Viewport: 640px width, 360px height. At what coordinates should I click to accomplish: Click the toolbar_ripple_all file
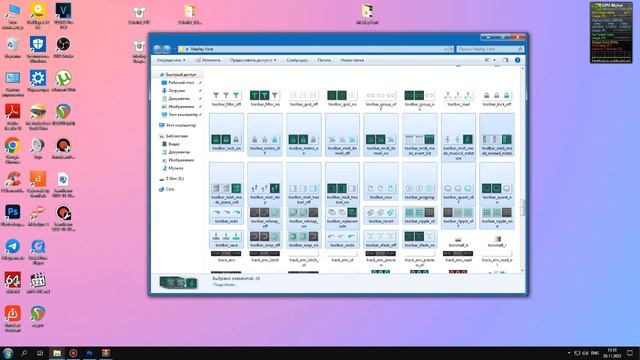click(419, 216)
